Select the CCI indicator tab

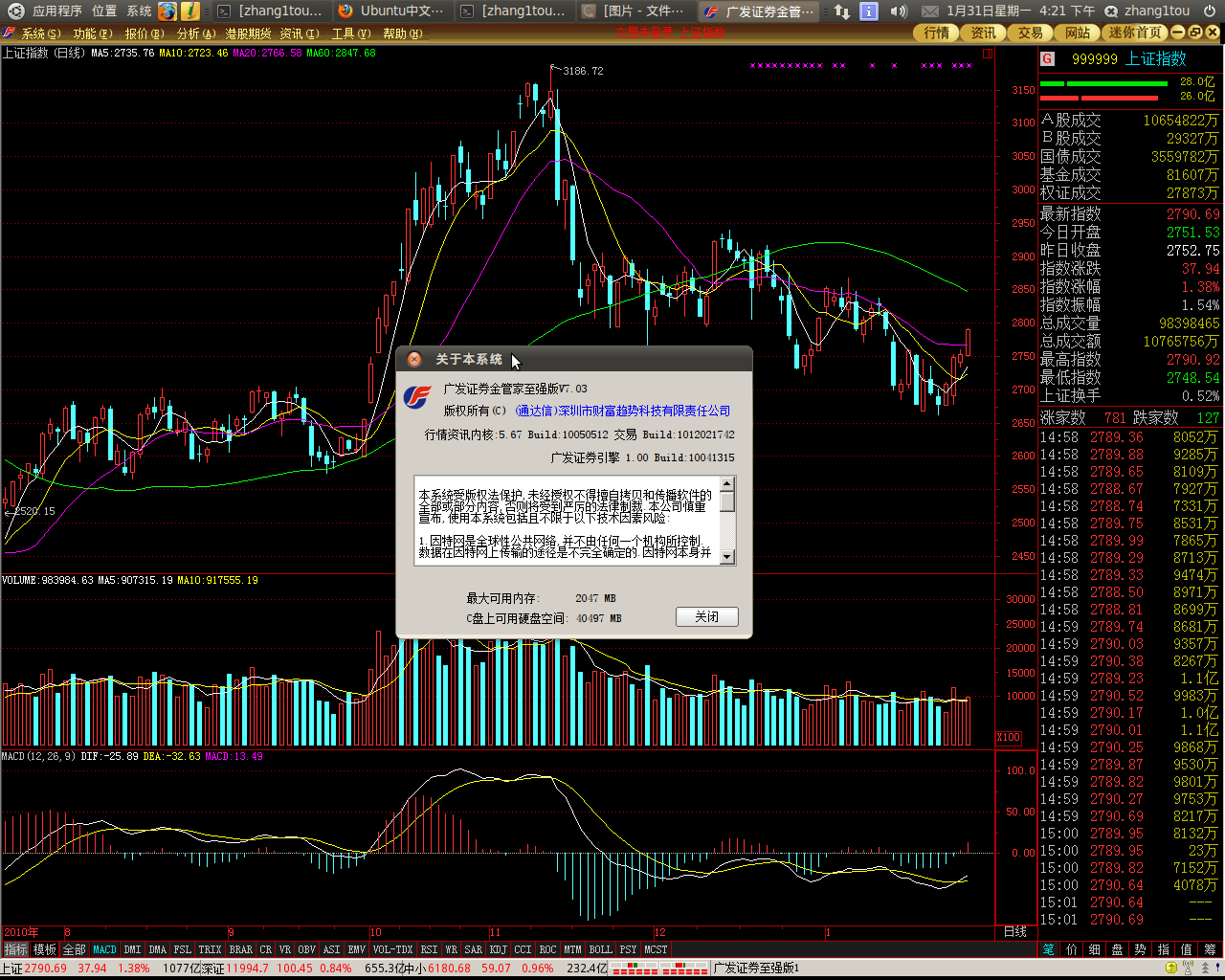pyautogui.click(x=523, y=949)
